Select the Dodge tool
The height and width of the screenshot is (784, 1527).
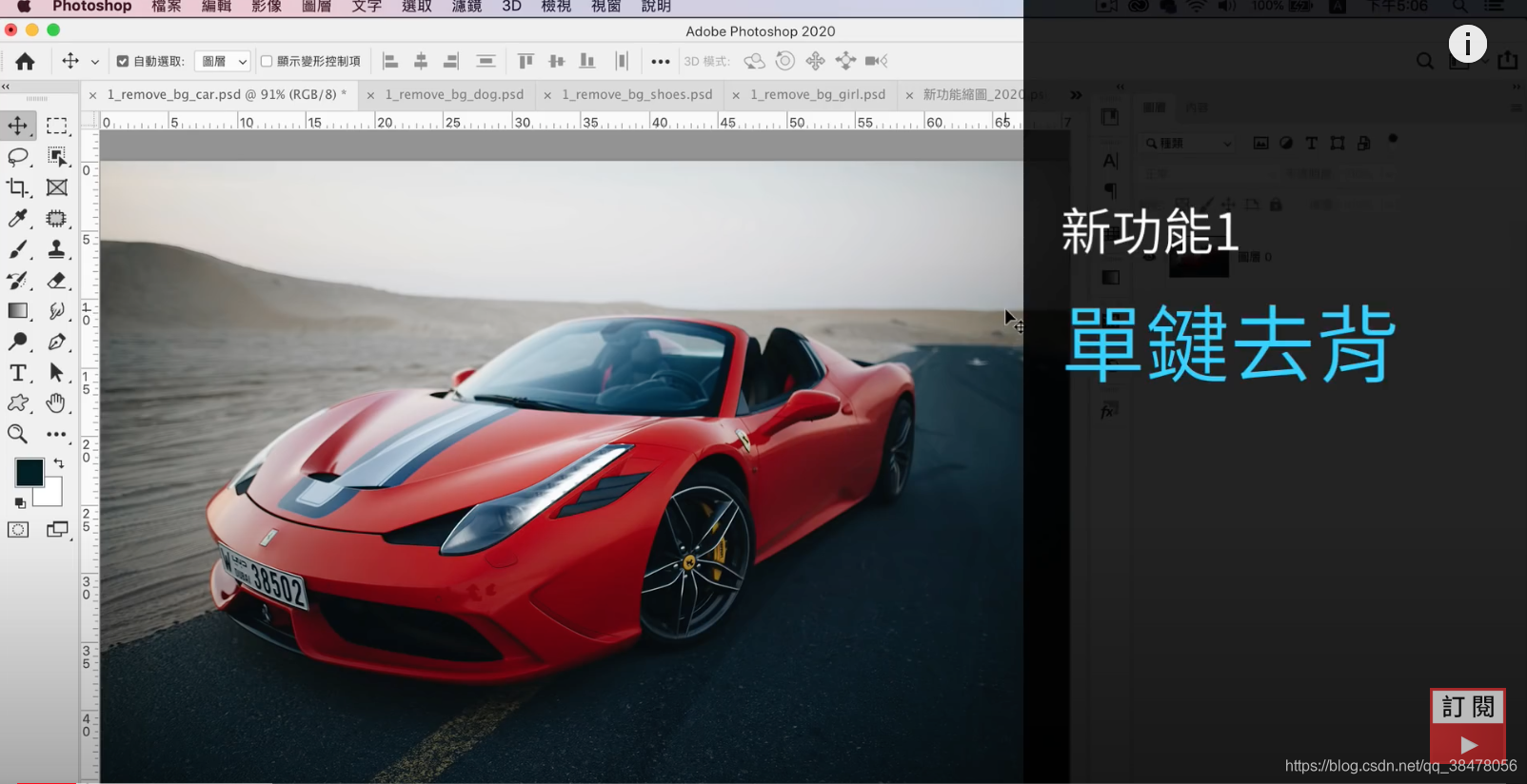click(x=18, y=342)
